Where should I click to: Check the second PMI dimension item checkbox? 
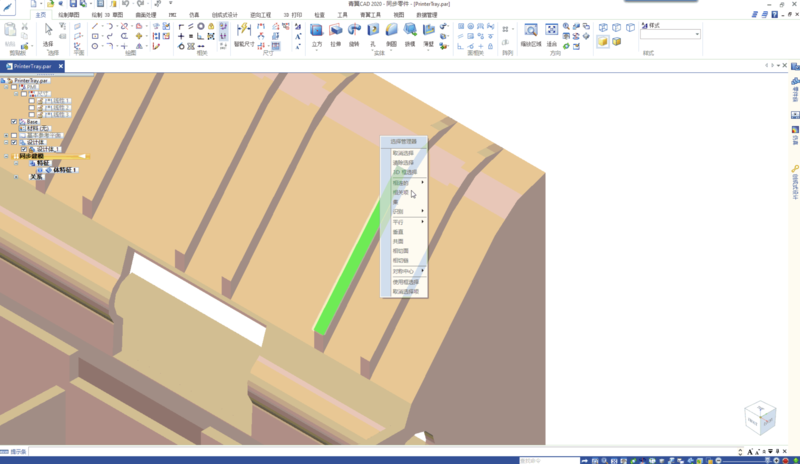tap(32, 108)
